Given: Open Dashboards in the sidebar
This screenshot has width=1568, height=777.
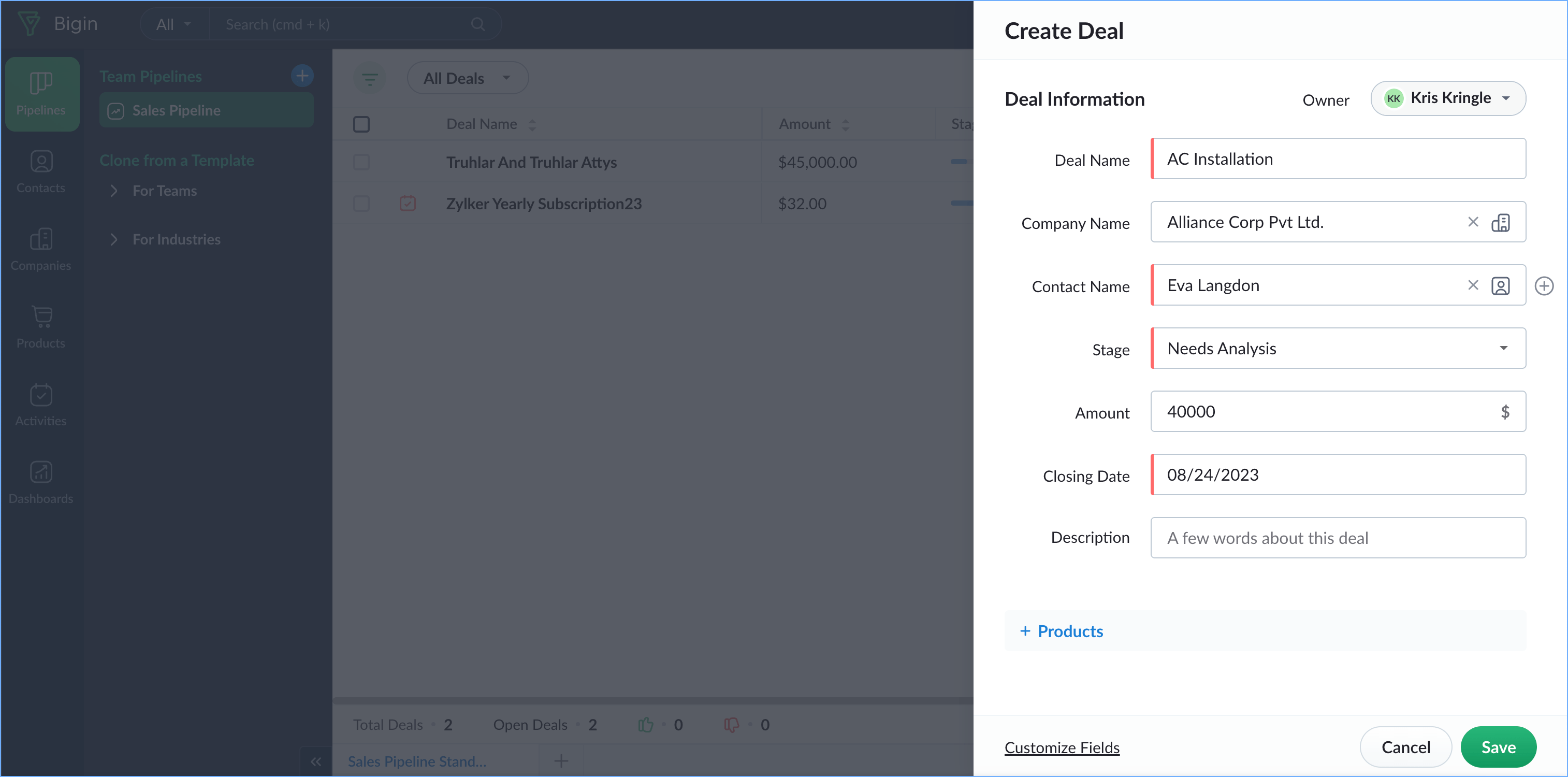Looking at the screenshot, I should click(41, 482).
